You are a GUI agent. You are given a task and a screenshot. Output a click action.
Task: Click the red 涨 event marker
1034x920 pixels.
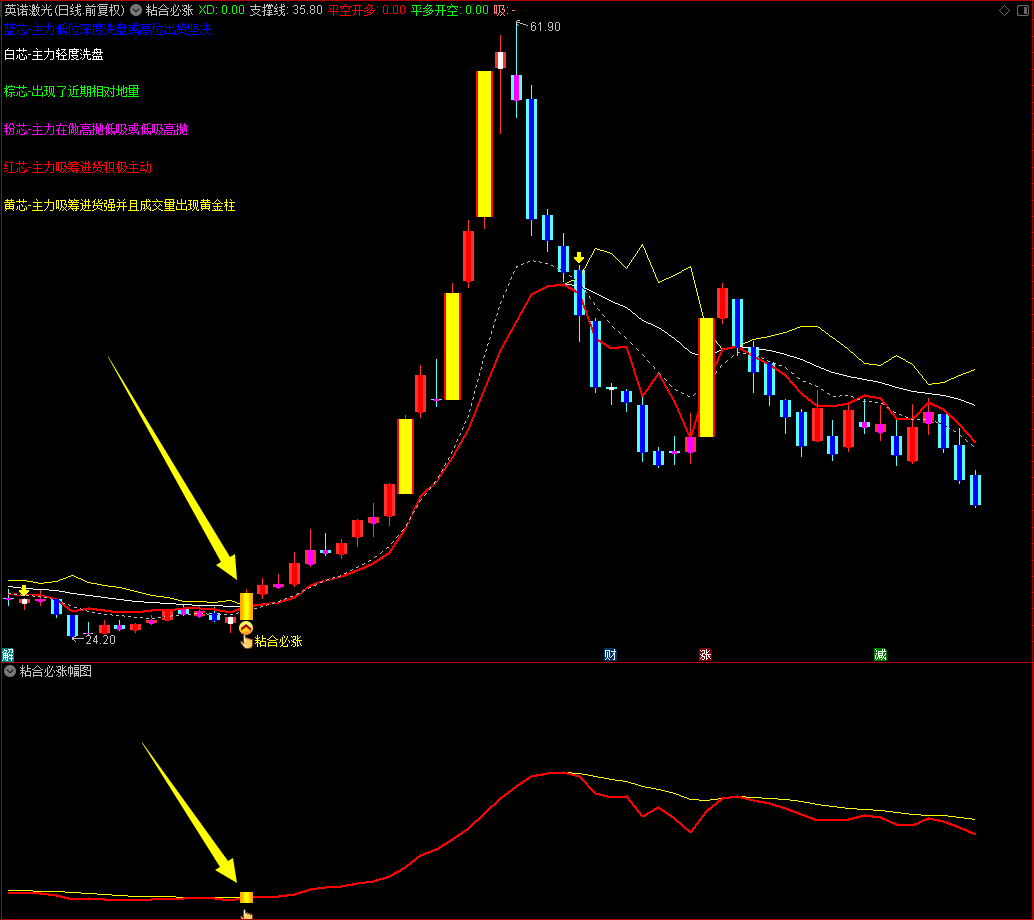click(x=705, y=654)
